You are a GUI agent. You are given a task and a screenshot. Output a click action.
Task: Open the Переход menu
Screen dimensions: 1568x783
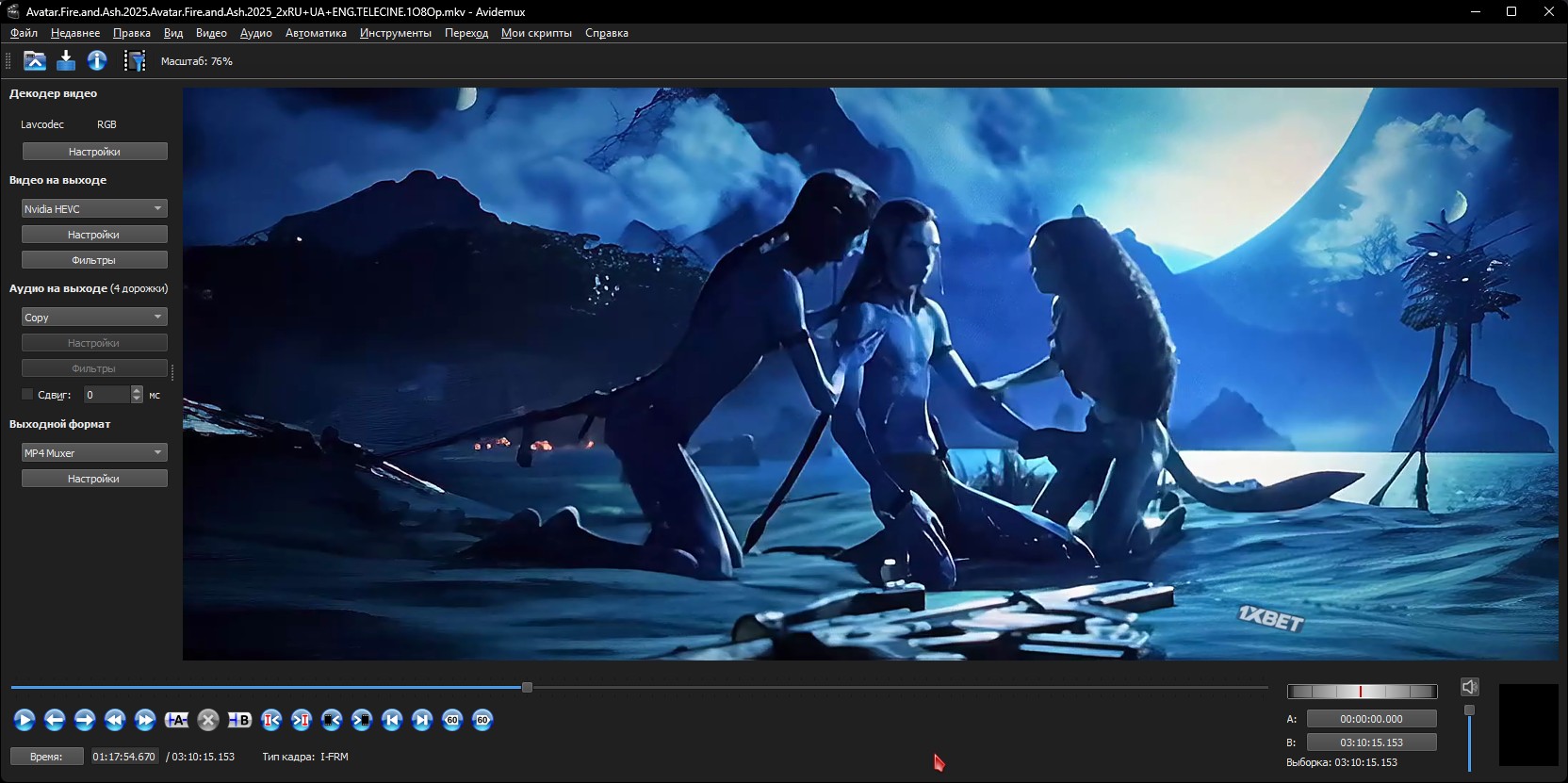coord(466,33)
